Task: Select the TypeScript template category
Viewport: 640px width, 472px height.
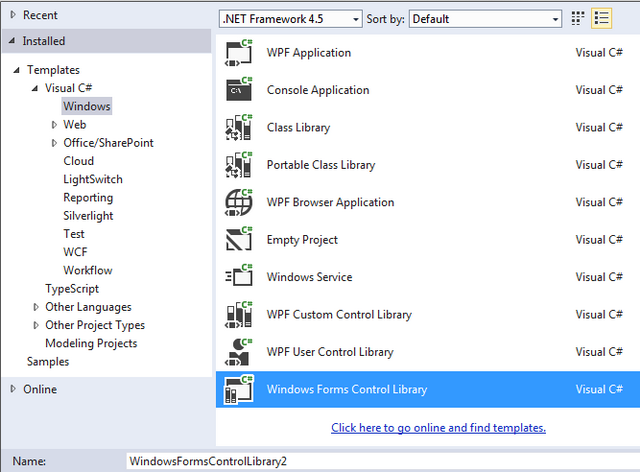Action: tap(72, 289)
